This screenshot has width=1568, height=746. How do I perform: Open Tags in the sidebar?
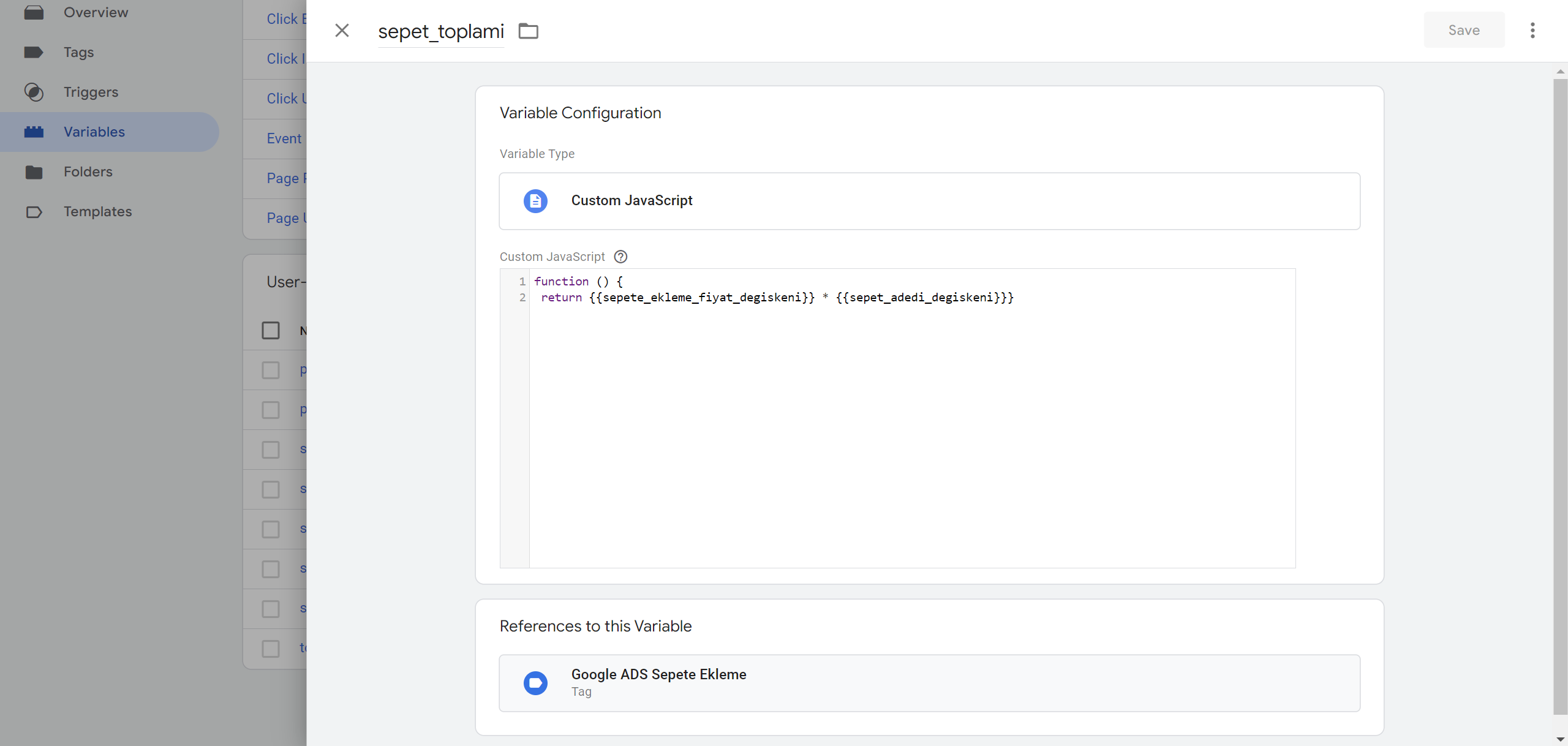click(79, 52)
